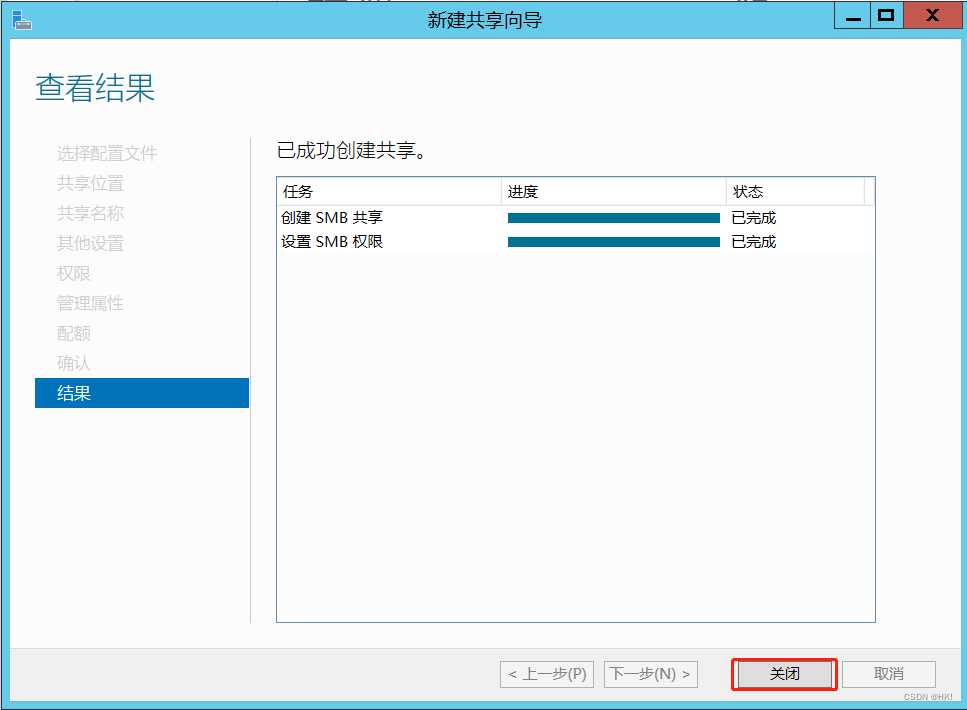Viewport: 967px width, 710px height.
Task: Click the 已成功创建共享 message
Action: pos(351,151)
